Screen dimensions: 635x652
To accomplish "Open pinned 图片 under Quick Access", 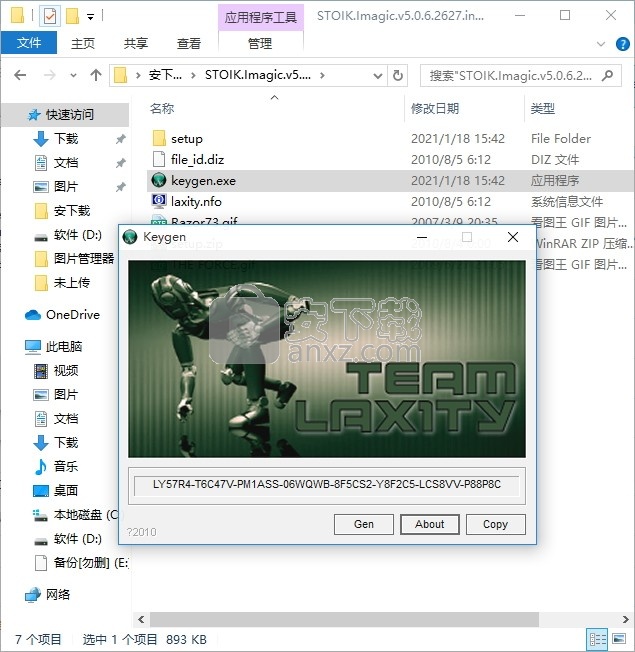I will 66,186.
